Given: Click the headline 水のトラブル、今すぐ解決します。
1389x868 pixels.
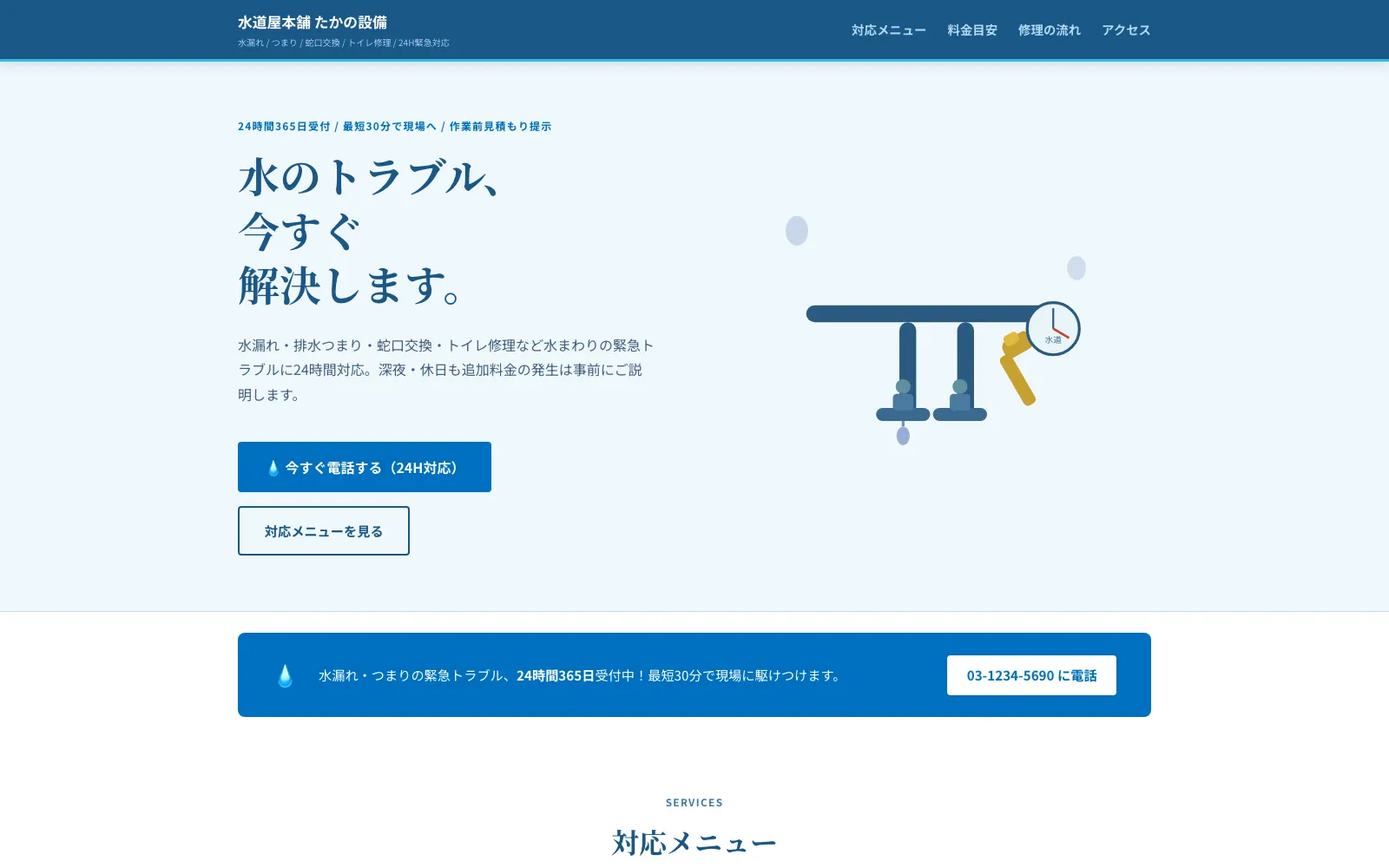Looking at the screenshot, I should click(x=369, y=232).
